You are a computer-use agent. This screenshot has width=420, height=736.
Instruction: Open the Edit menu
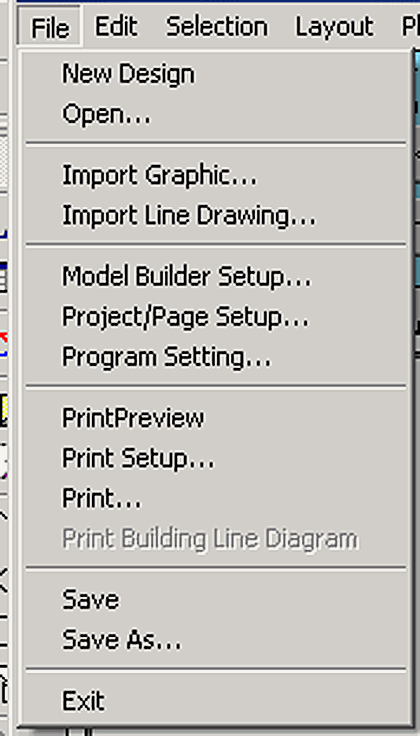tap(116, 27)
